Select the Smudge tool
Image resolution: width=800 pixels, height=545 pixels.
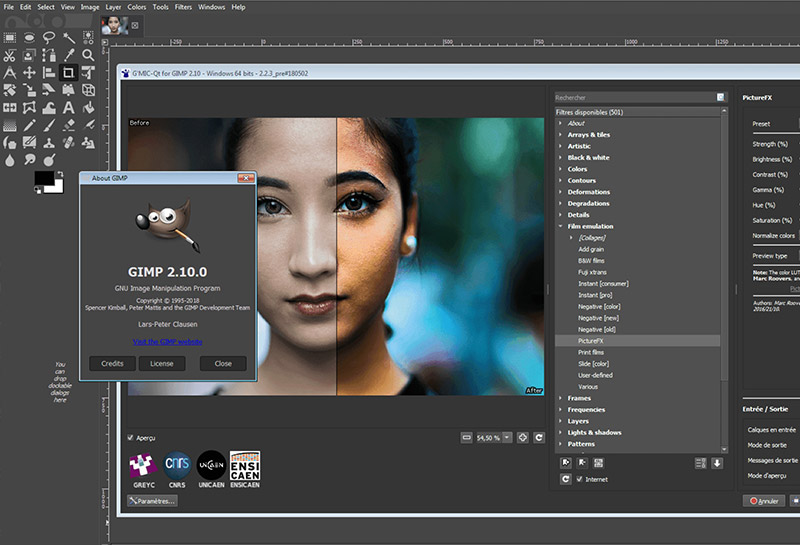tap(29, 160)
